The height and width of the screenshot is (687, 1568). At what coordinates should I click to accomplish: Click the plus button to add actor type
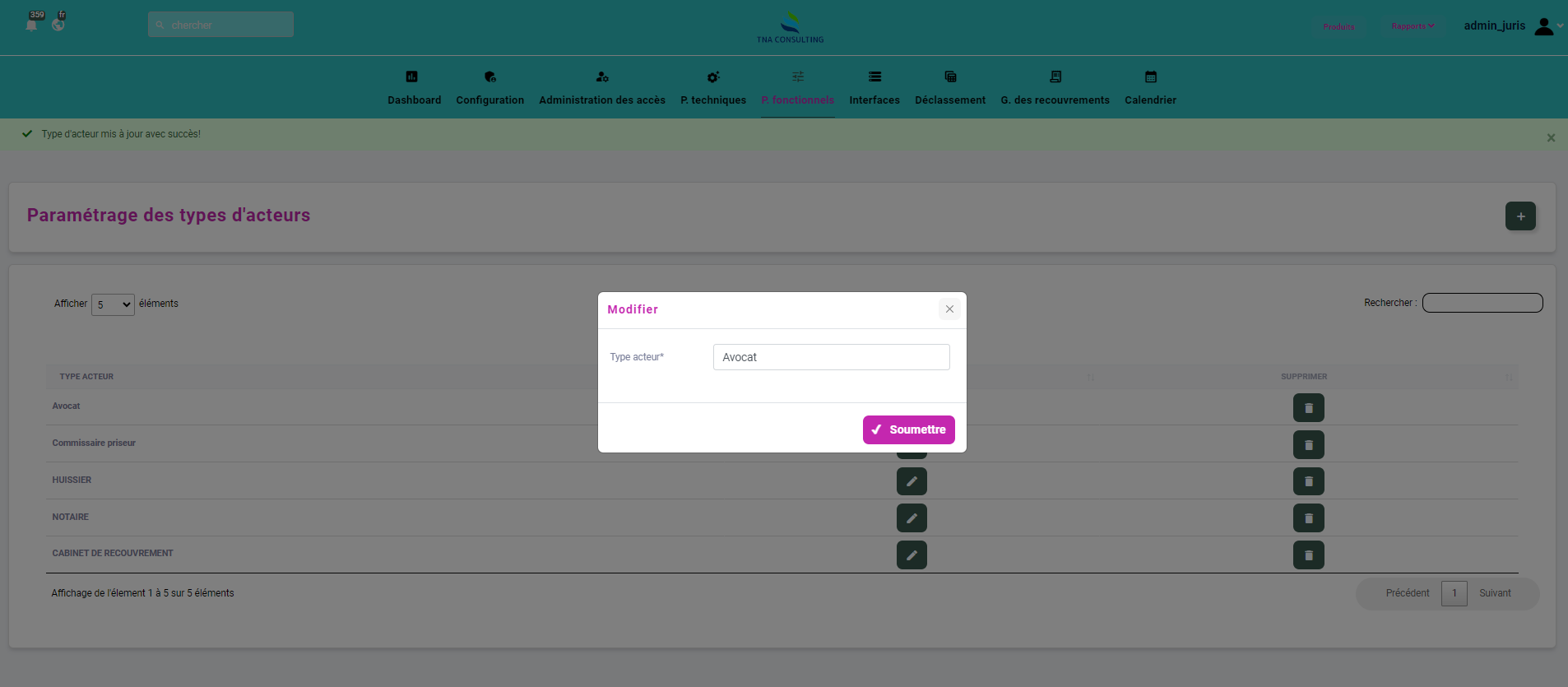1520,216
